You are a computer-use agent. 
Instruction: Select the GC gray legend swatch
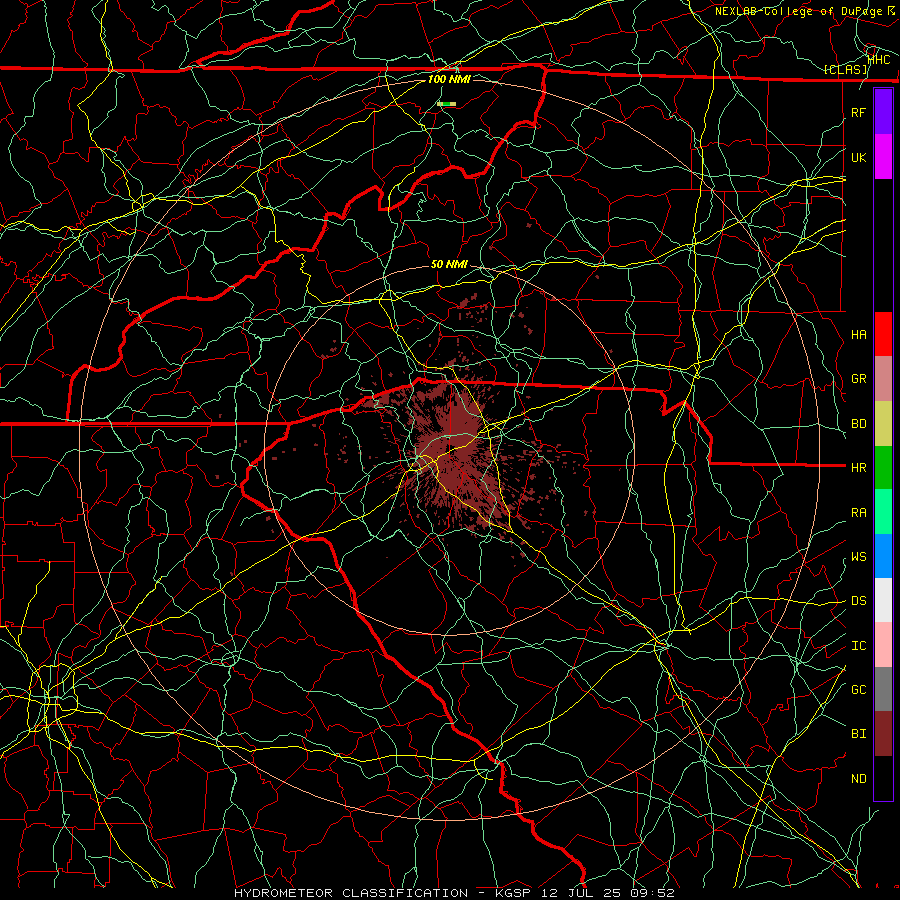pyautogui.click(x=883, y=689)
